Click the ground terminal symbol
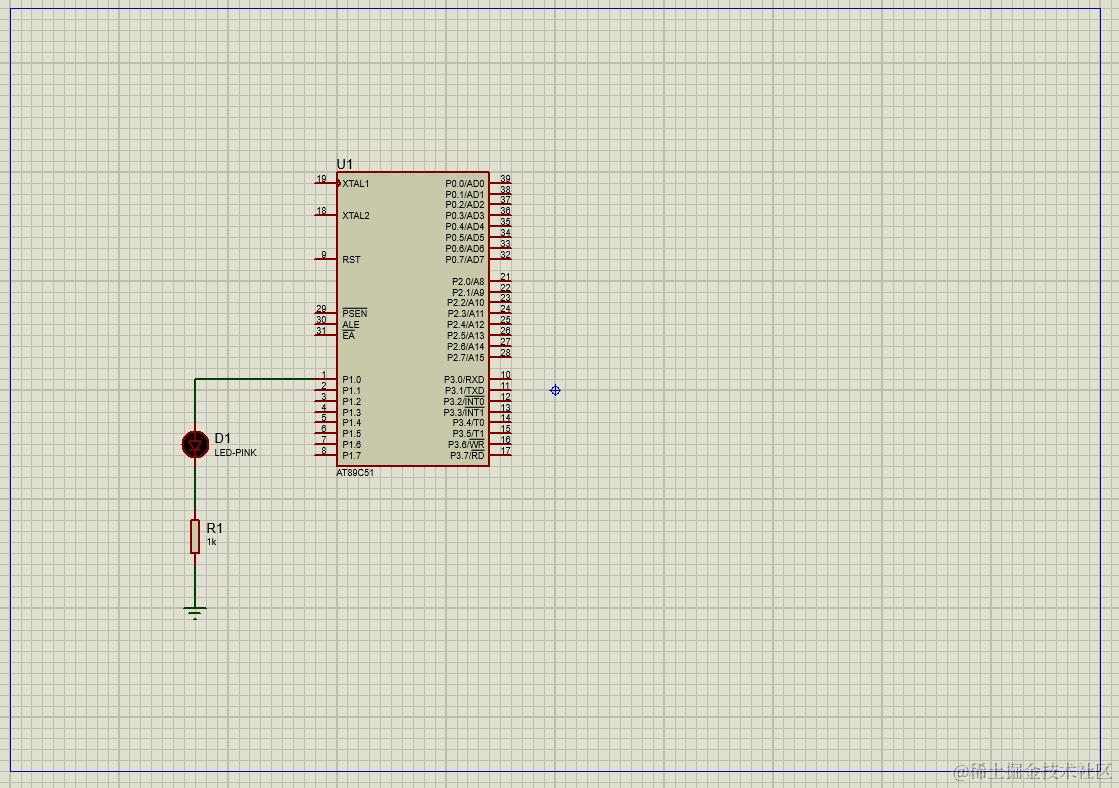The height and width of the screenshot is (788, 1119). coord(195,612)
